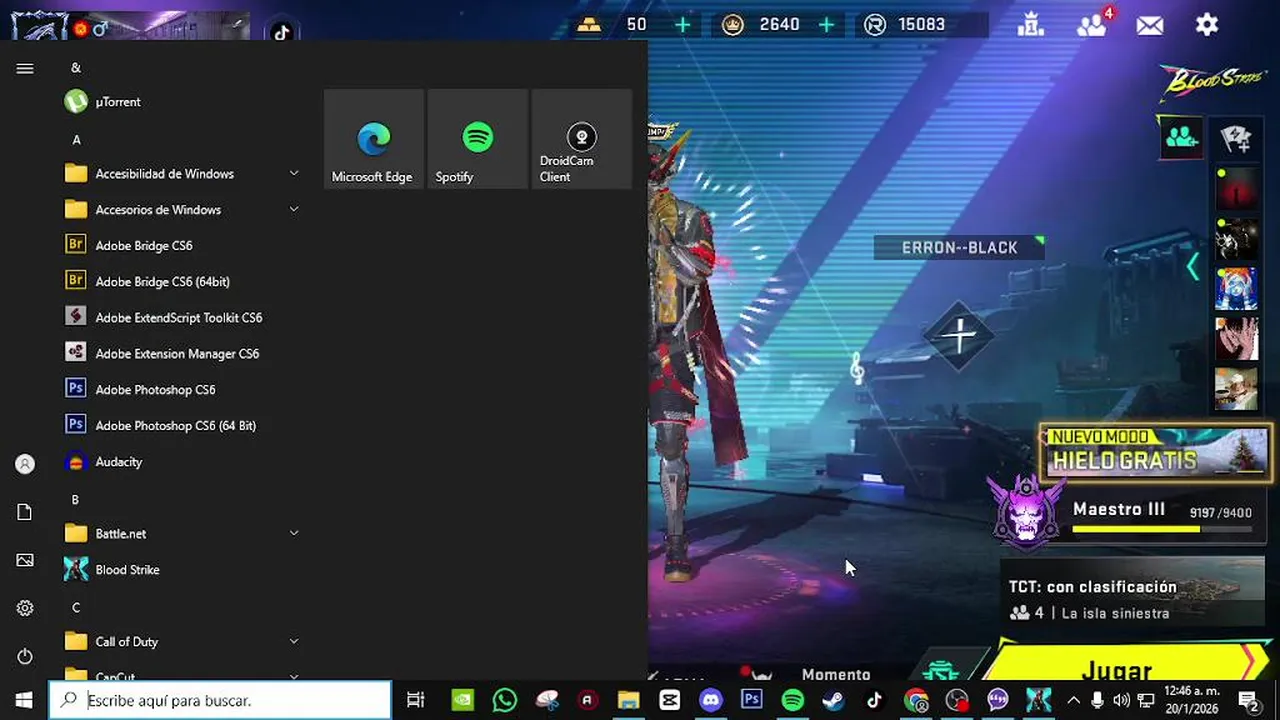Expand Accesibilidad de Windows folder
1280x720 pixels.
(294, 174)
